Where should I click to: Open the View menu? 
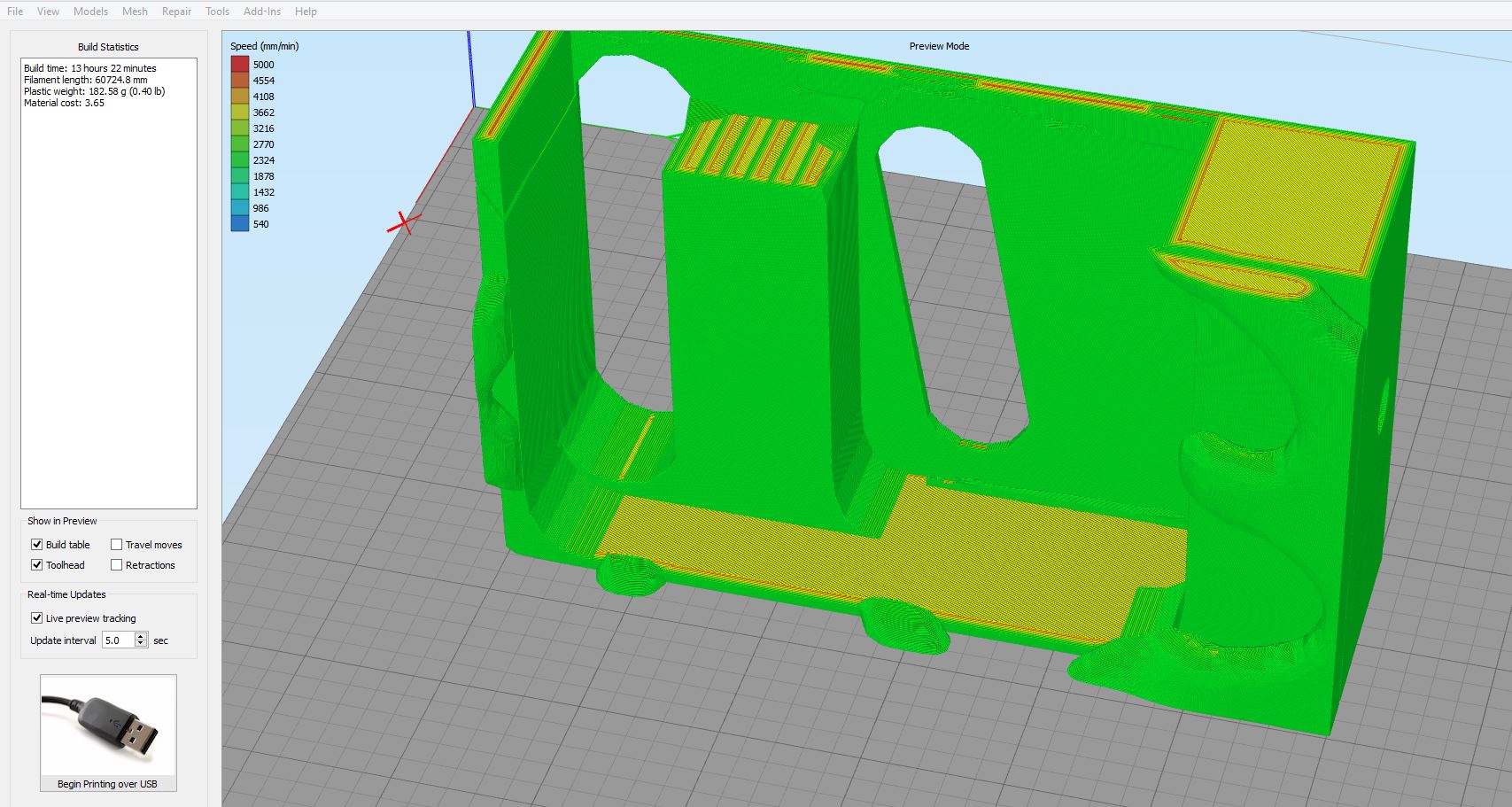[48, 12]
